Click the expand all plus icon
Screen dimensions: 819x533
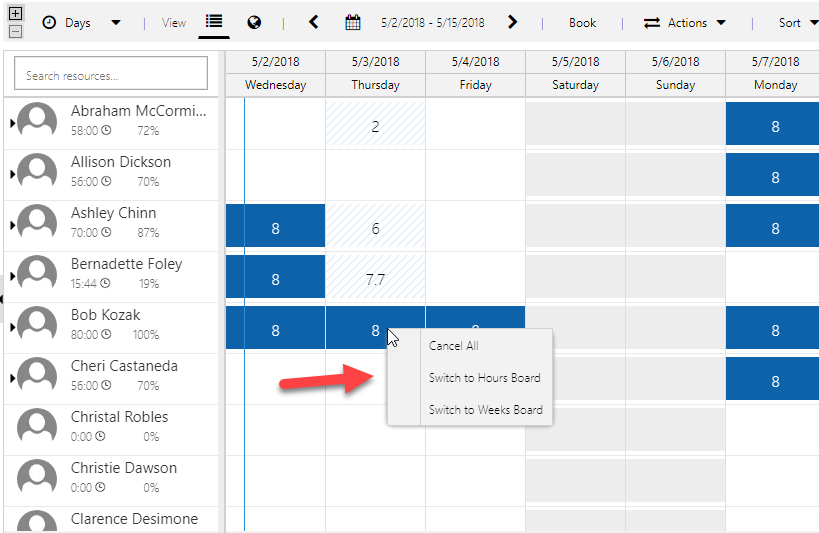click(15, 14)
